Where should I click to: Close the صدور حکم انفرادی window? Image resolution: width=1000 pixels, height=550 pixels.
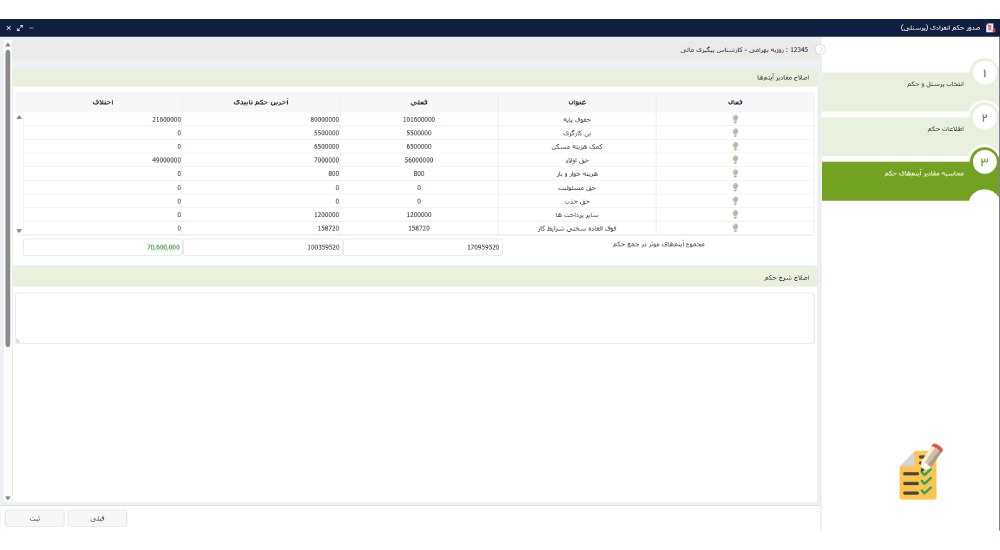point(8,28)
